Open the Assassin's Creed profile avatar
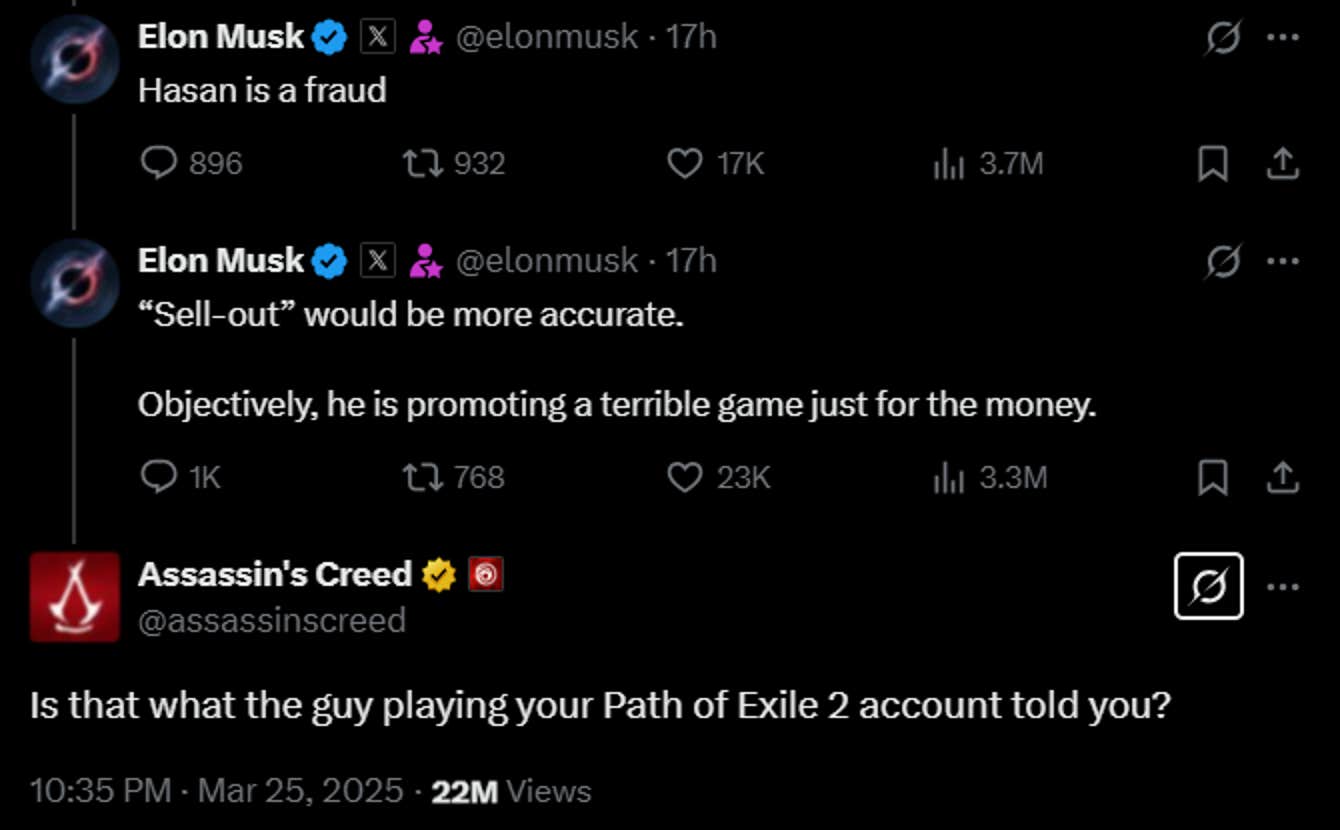This screenshot has width=1340, height=830. click(75, 597)
